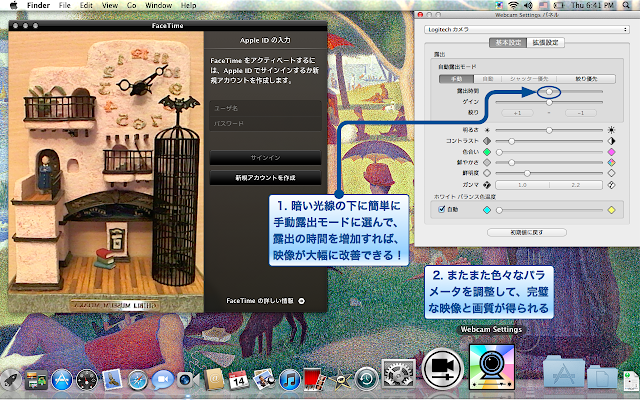640x400 pixels.
Task: Toggle the 自動 white balance checkbox
Action: pyautogui.click(x=441, y=209)
